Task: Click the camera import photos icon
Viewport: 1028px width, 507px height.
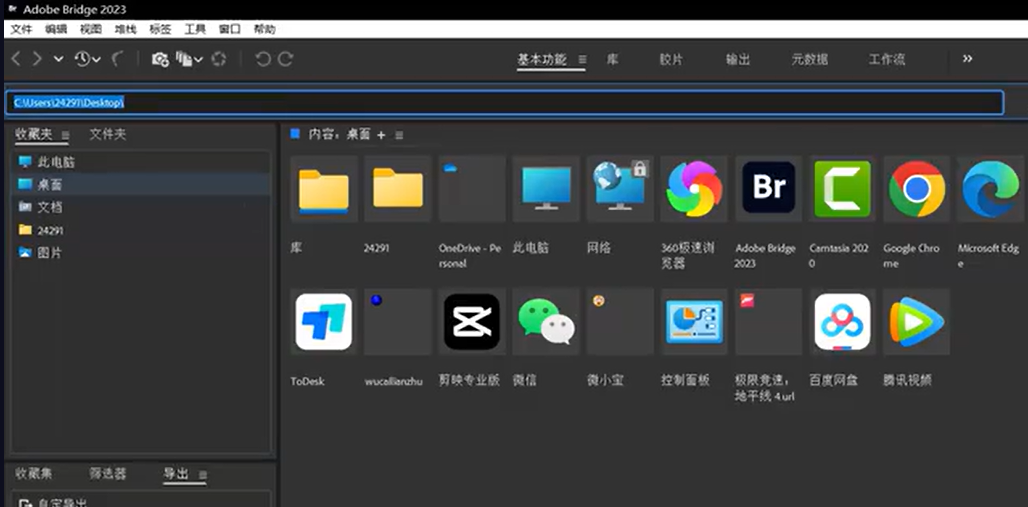Action: 160,59
